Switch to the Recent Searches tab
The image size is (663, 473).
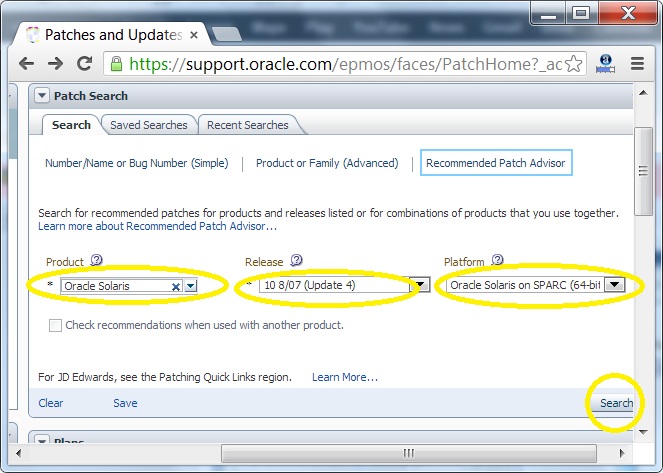tap(248, 125)
